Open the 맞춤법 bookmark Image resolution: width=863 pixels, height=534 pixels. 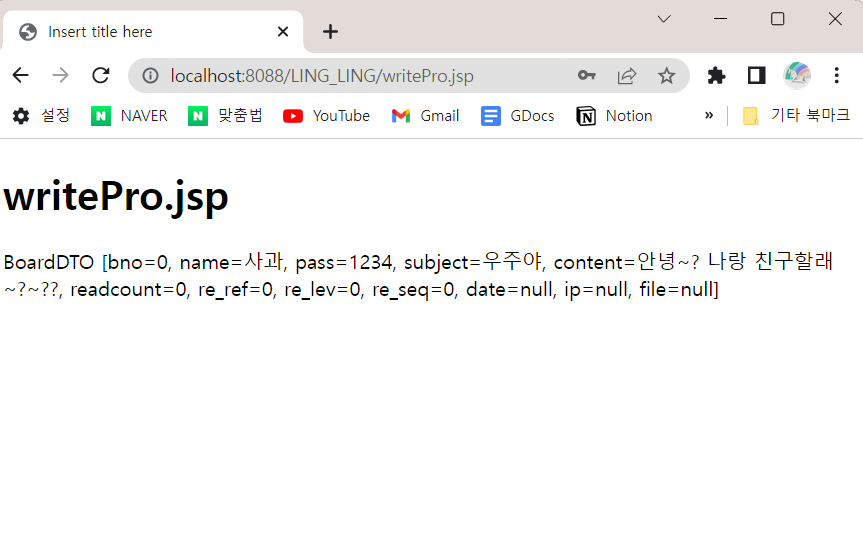[225, 116]
